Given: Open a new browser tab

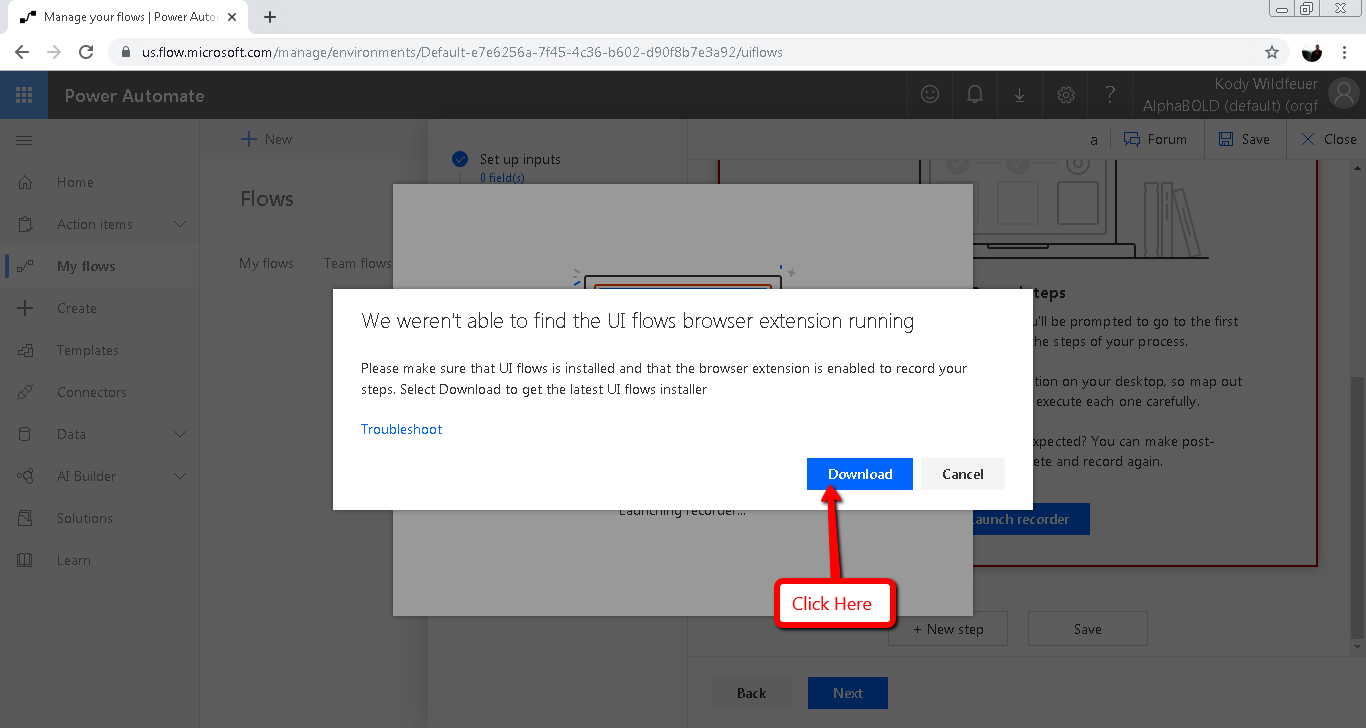Looking at the screenshot, I should (x=270, y=17).
